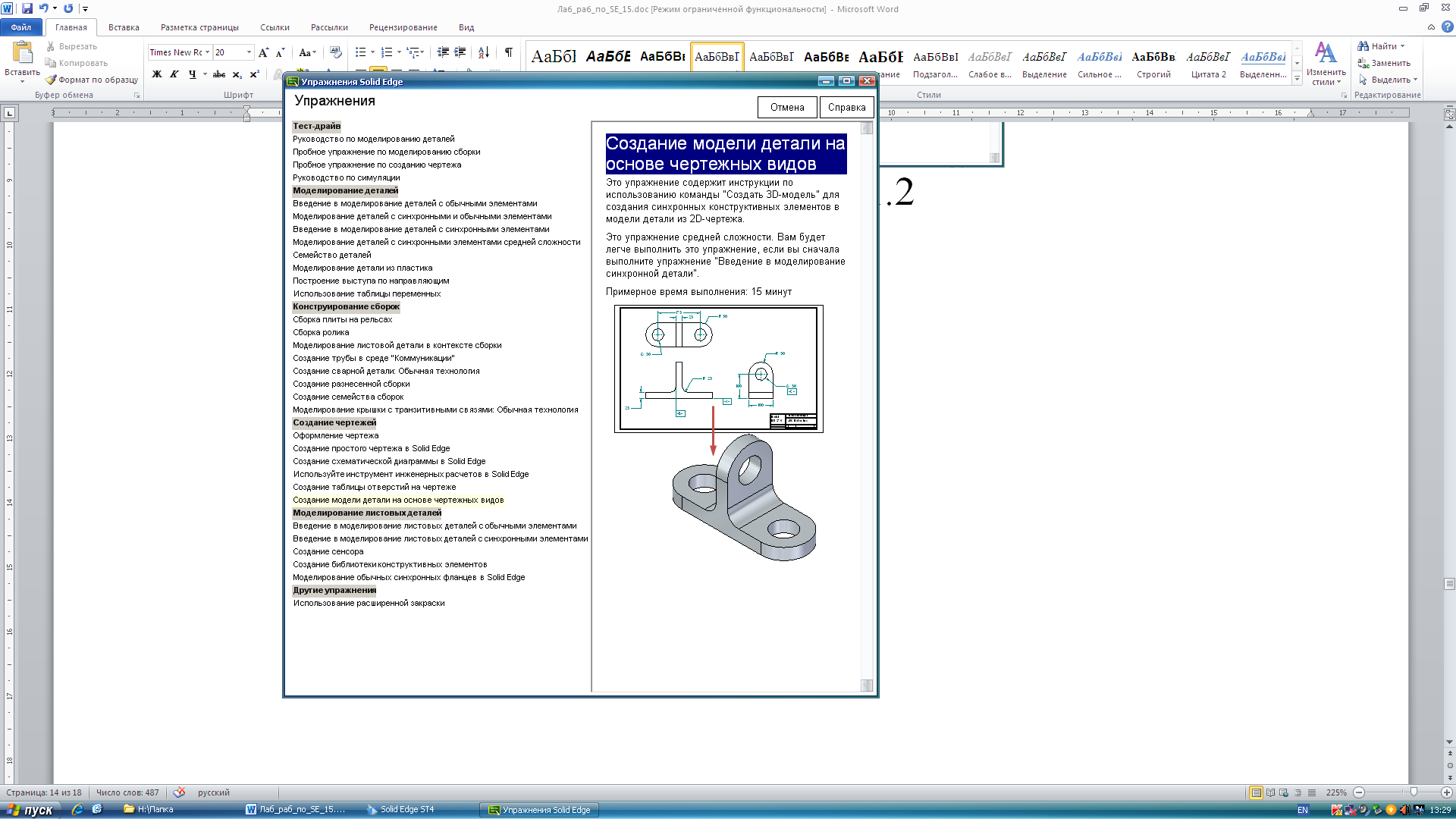1456x819 pixels.
Task: Click the clear formatting eraser icon
Action: click(336, 52)
